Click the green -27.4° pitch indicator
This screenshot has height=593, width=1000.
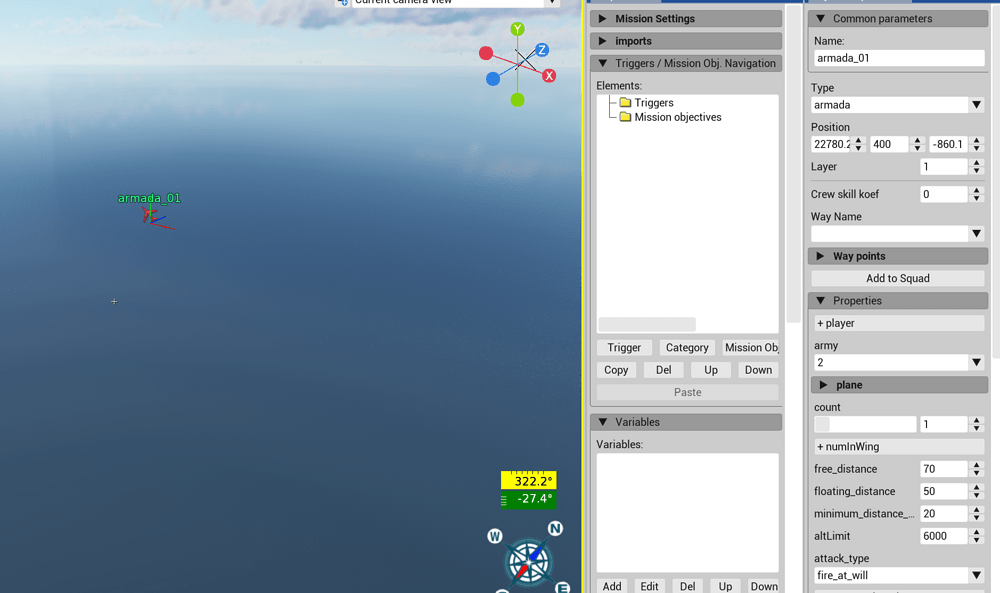point(529,499)
